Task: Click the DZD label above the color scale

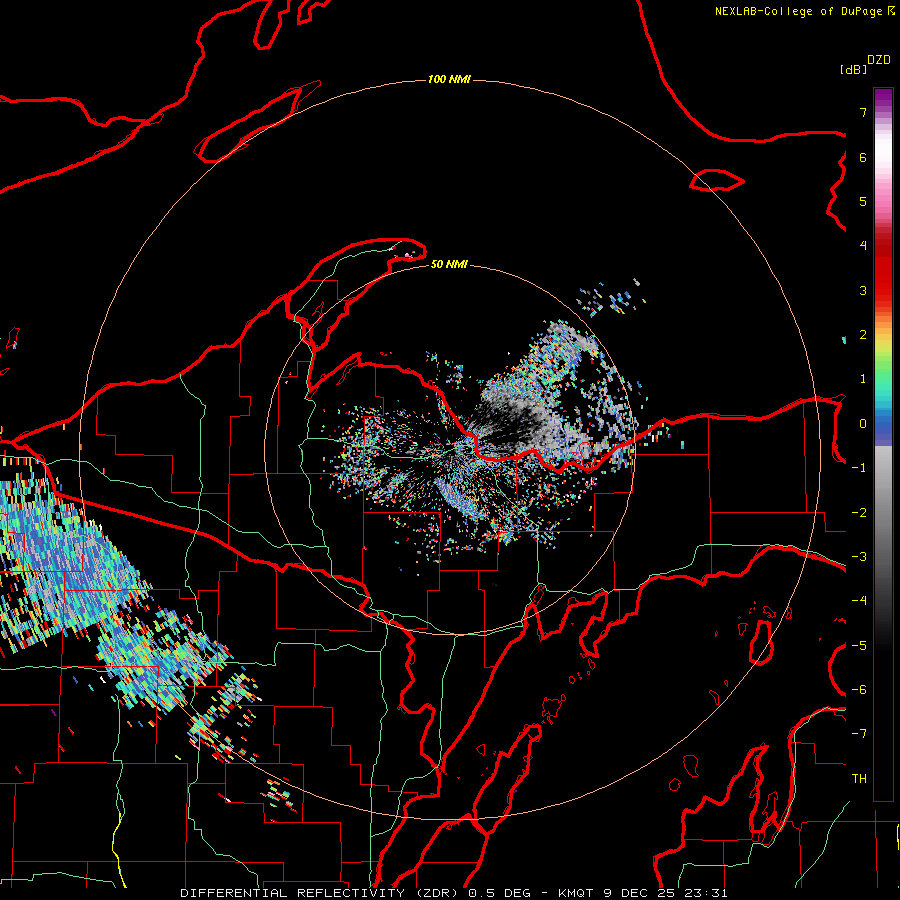Action: pyautogui.click(x=879, y=60)
